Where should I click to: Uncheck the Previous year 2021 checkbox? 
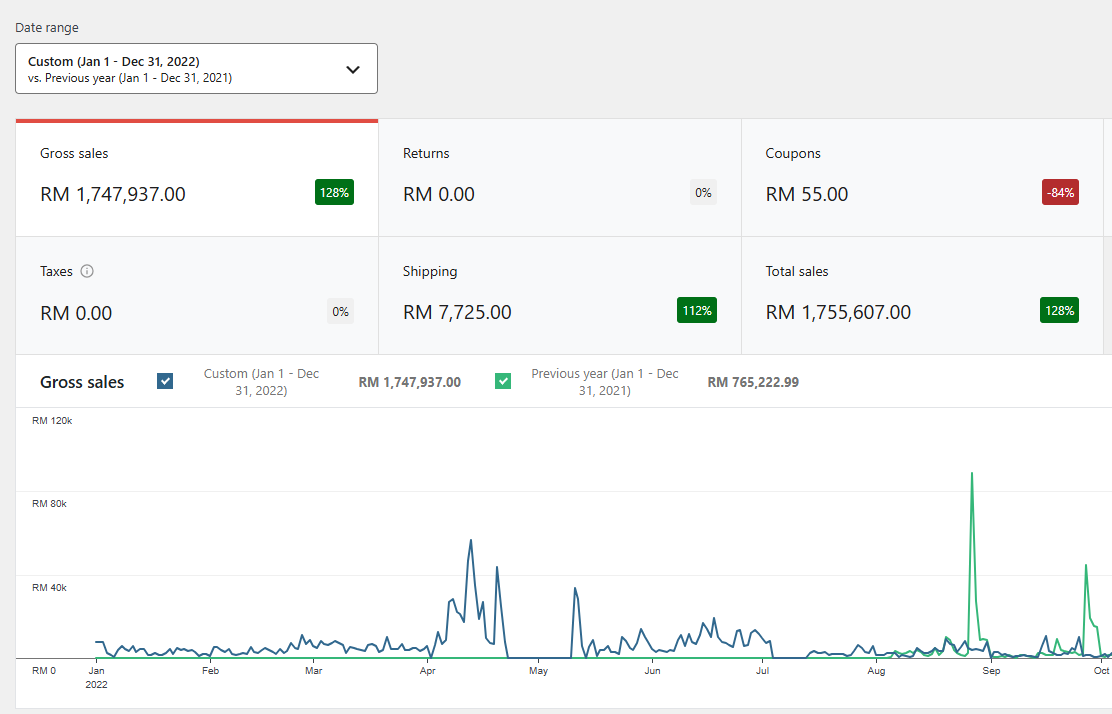click(503, 381)
